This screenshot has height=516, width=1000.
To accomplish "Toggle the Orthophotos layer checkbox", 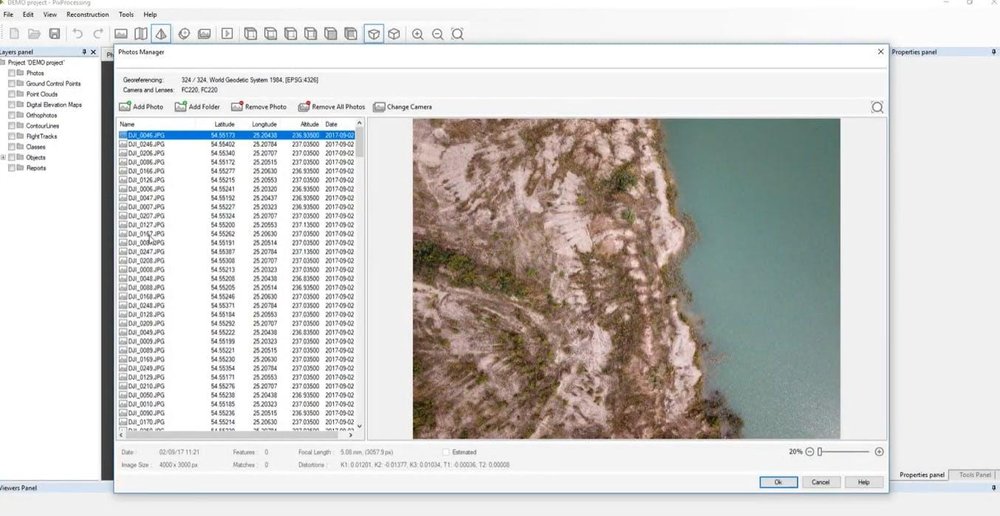I will (13, 115).
